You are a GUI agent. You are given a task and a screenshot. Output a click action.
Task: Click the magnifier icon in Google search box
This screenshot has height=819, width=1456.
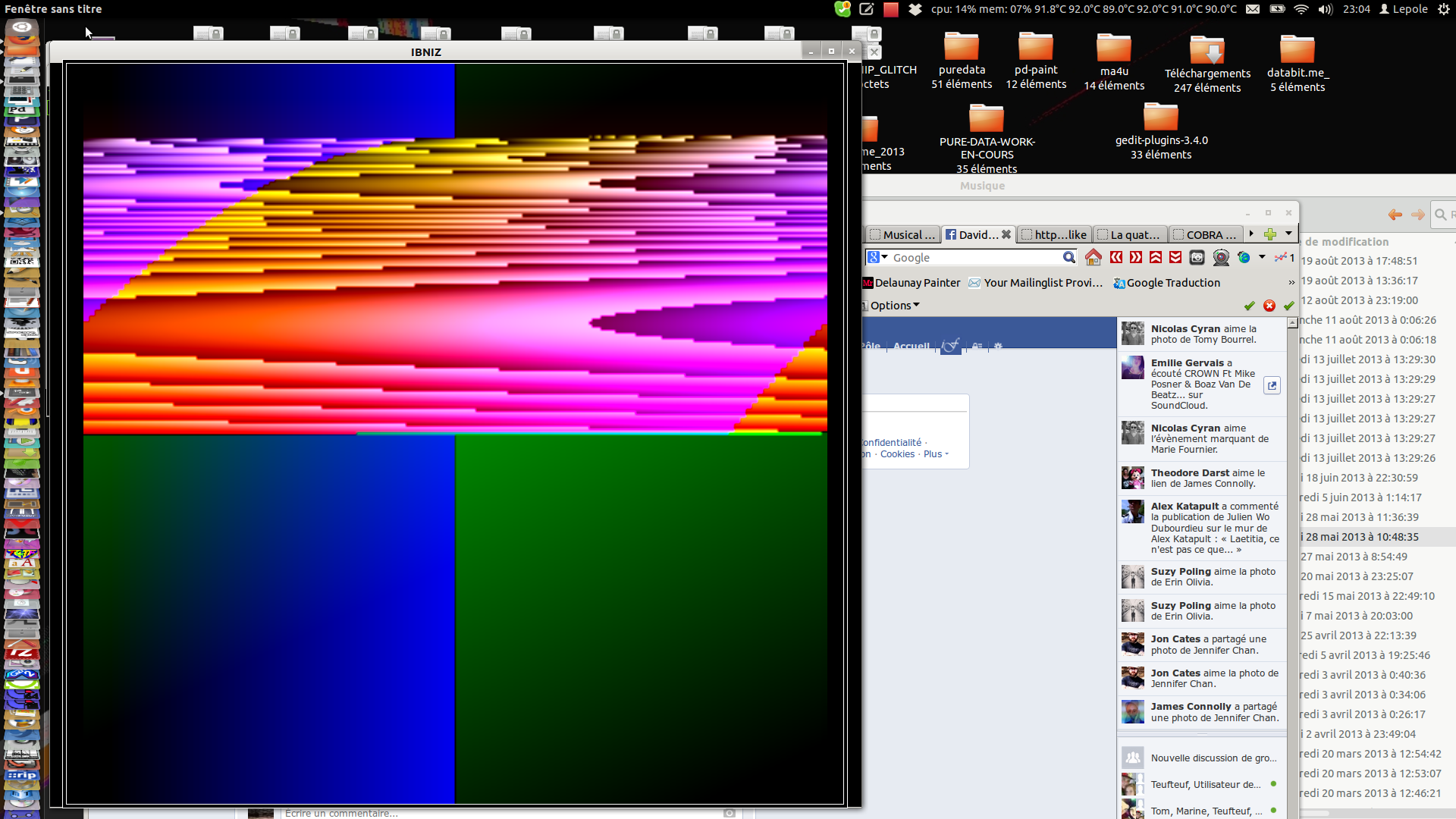[x=1068, y=258]
